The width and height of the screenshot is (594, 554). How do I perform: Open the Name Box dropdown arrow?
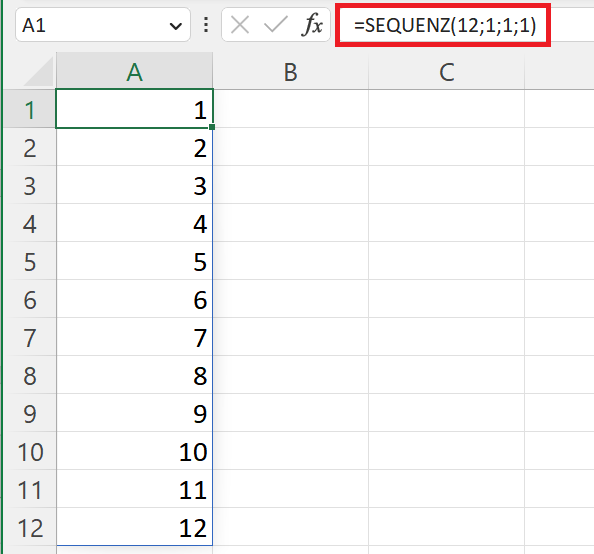[175, 26]
